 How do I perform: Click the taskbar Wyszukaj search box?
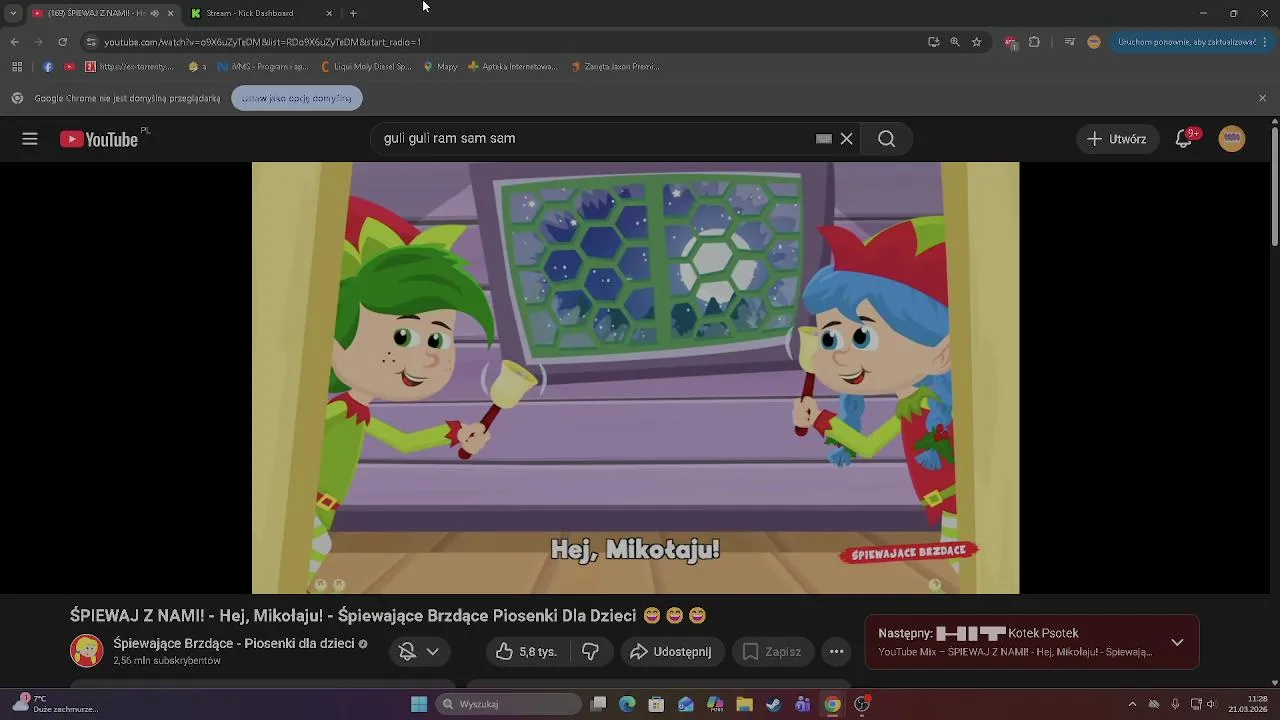click(507, 704)
